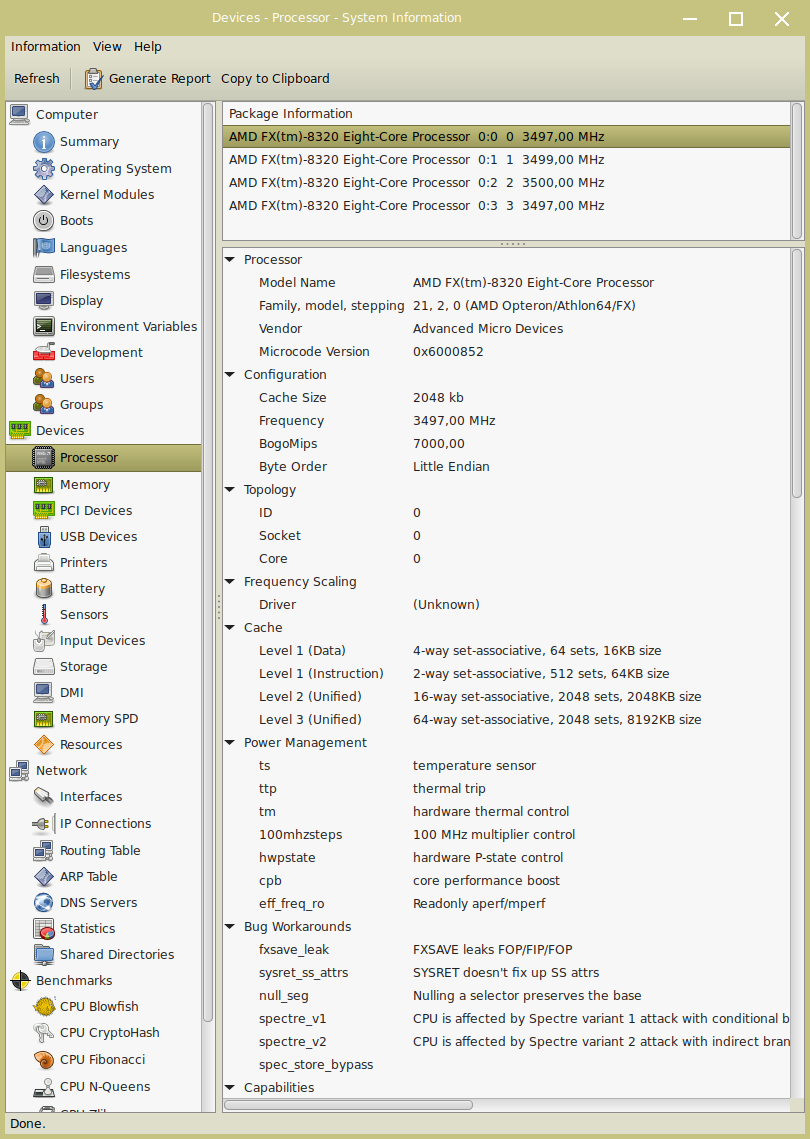This screenshot has width=810, height=1139.
Task: Click the details pane vertical scrollbar
Action: click(797, 374)
